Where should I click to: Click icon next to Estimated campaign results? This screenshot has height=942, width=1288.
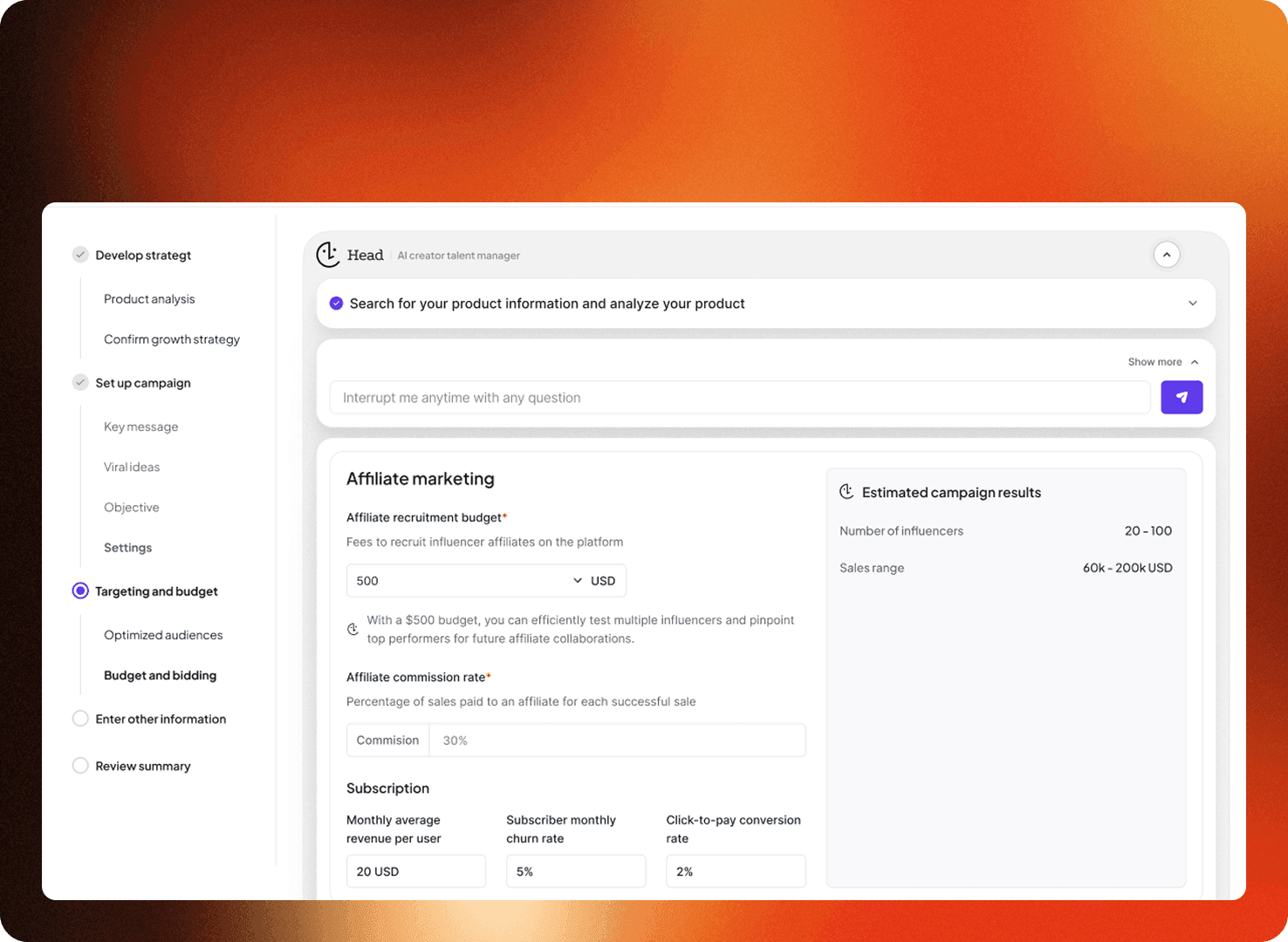point(846,492)
